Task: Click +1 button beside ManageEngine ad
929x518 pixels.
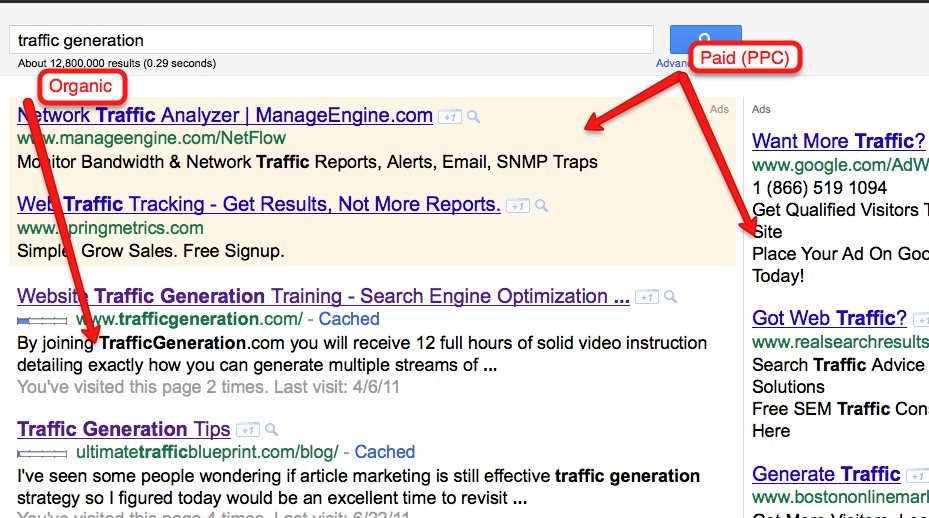Action: tap(450, 117)
